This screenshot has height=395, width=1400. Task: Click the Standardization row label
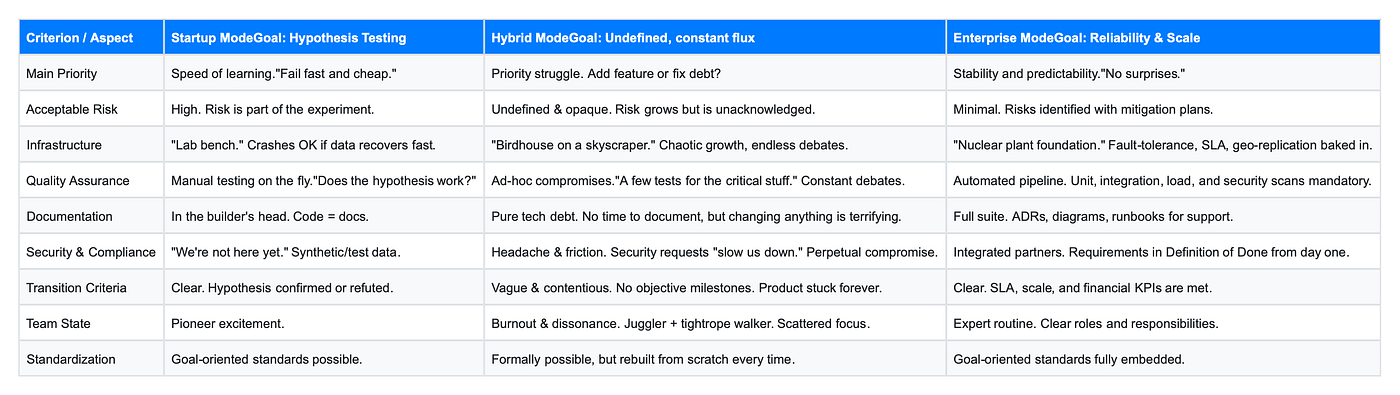pos(91,358)
